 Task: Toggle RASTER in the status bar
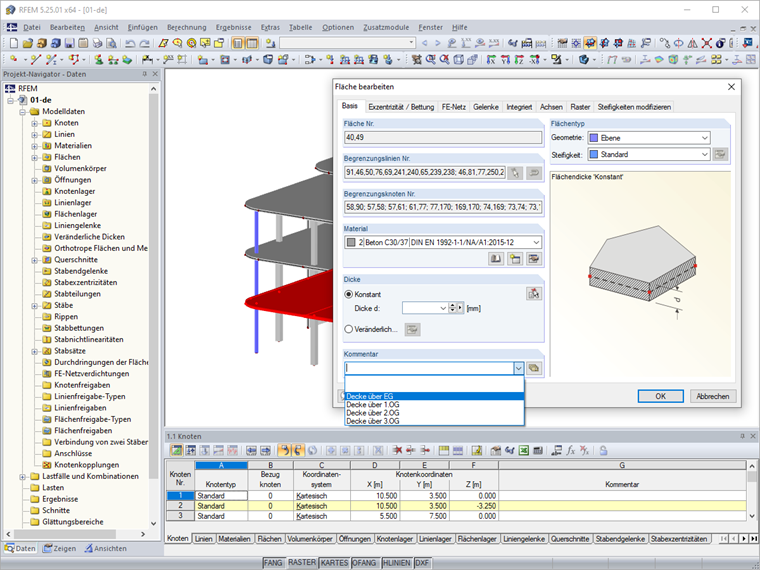302,563
